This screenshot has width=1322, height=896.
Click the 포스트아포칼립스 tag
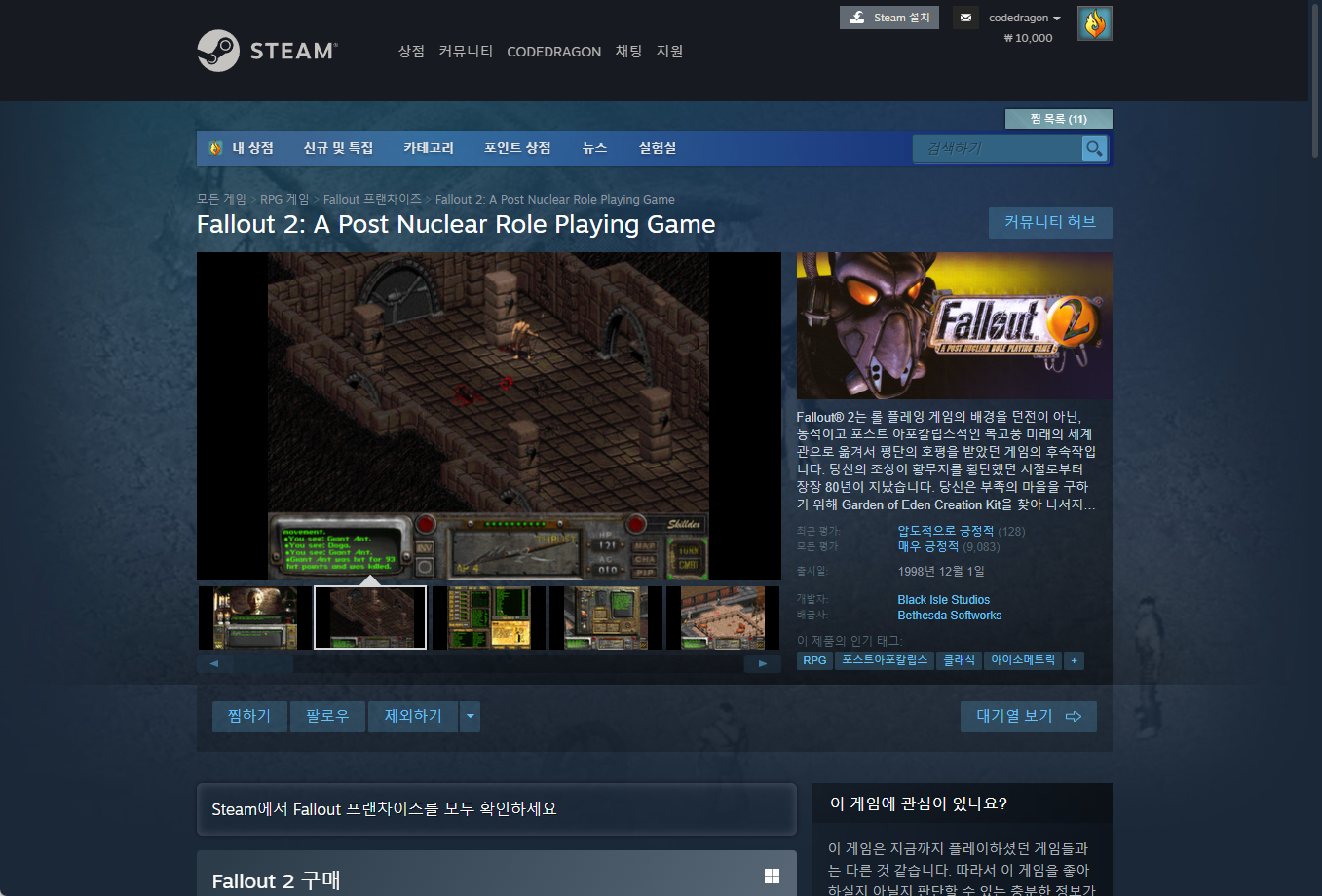tap(885, 660)
